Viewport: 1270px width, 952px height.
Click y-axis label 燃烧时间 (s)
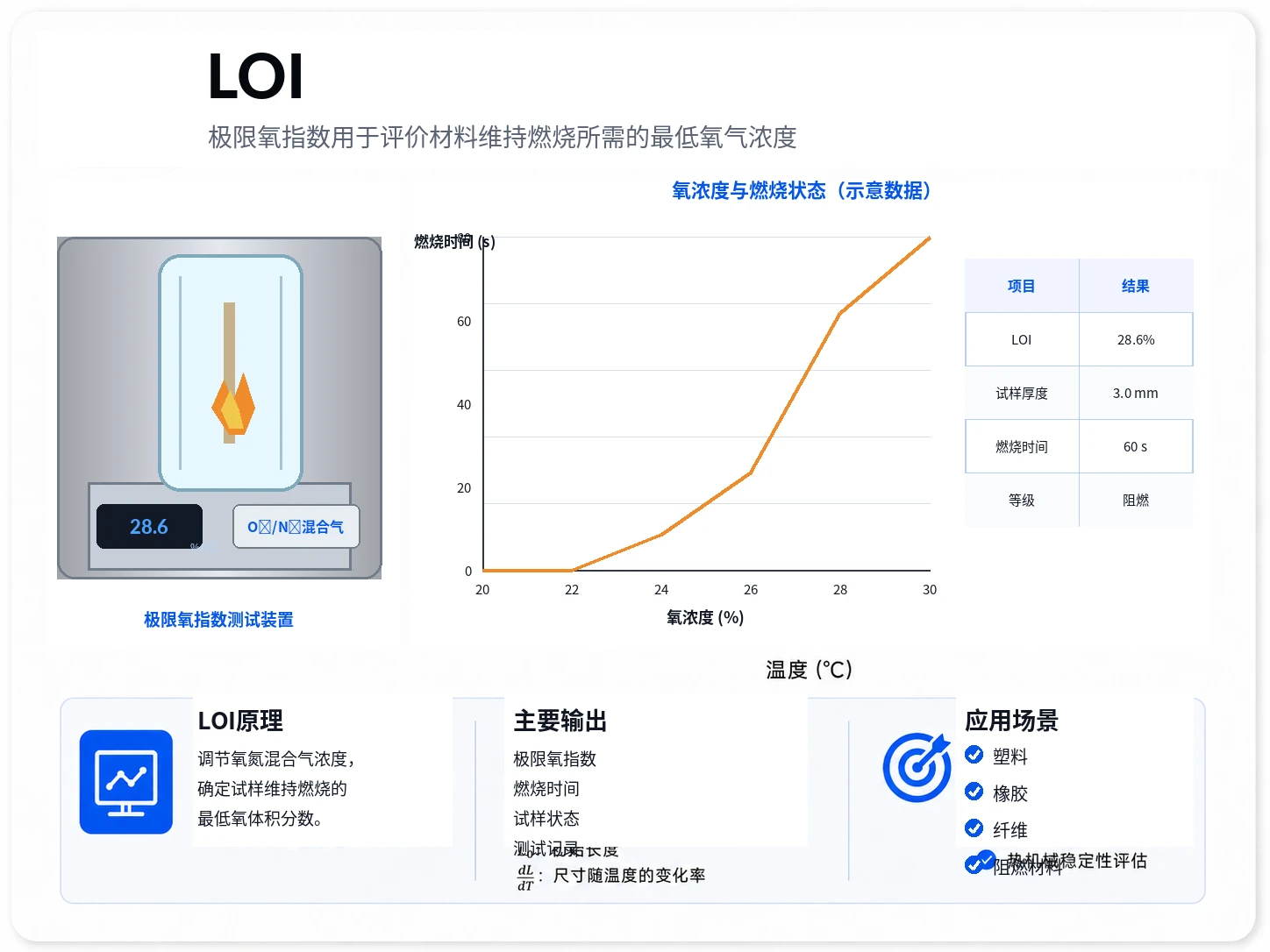[454, 242]
